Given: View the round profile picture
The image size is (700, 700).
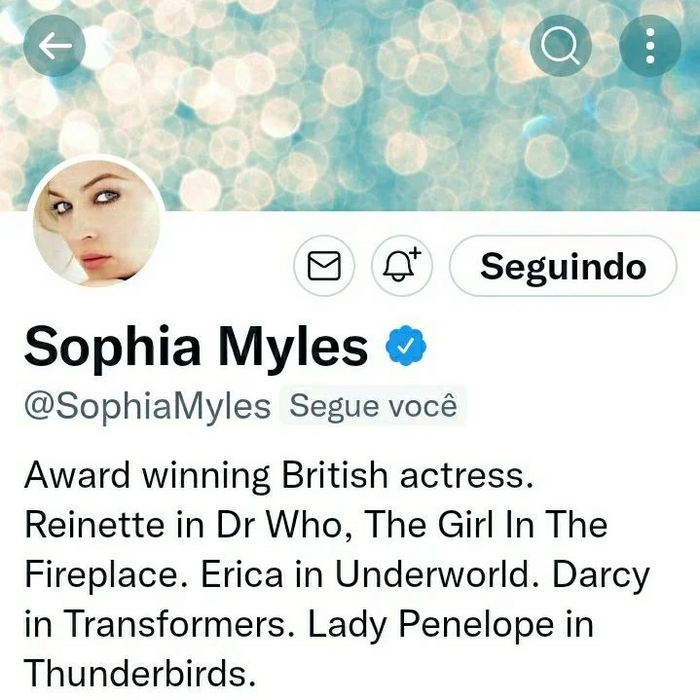Looking at the screenshot, I should 96,222.
